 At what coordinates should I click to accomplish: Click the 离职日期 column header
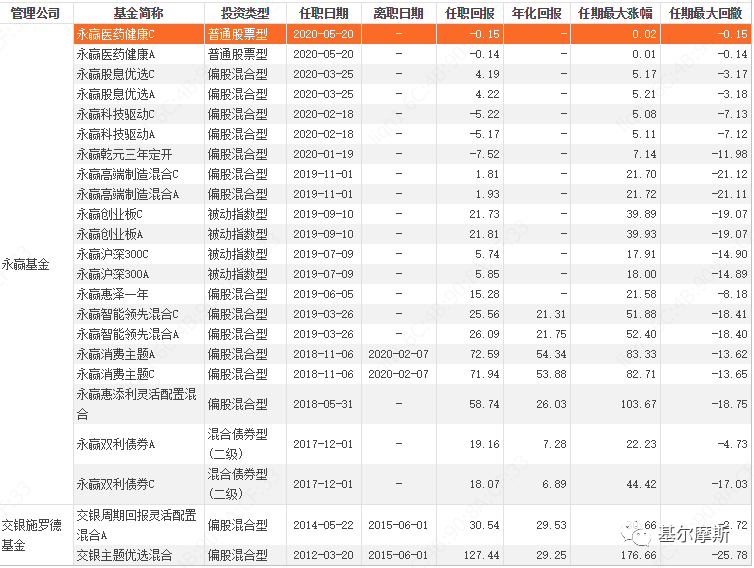coord(399,13)
